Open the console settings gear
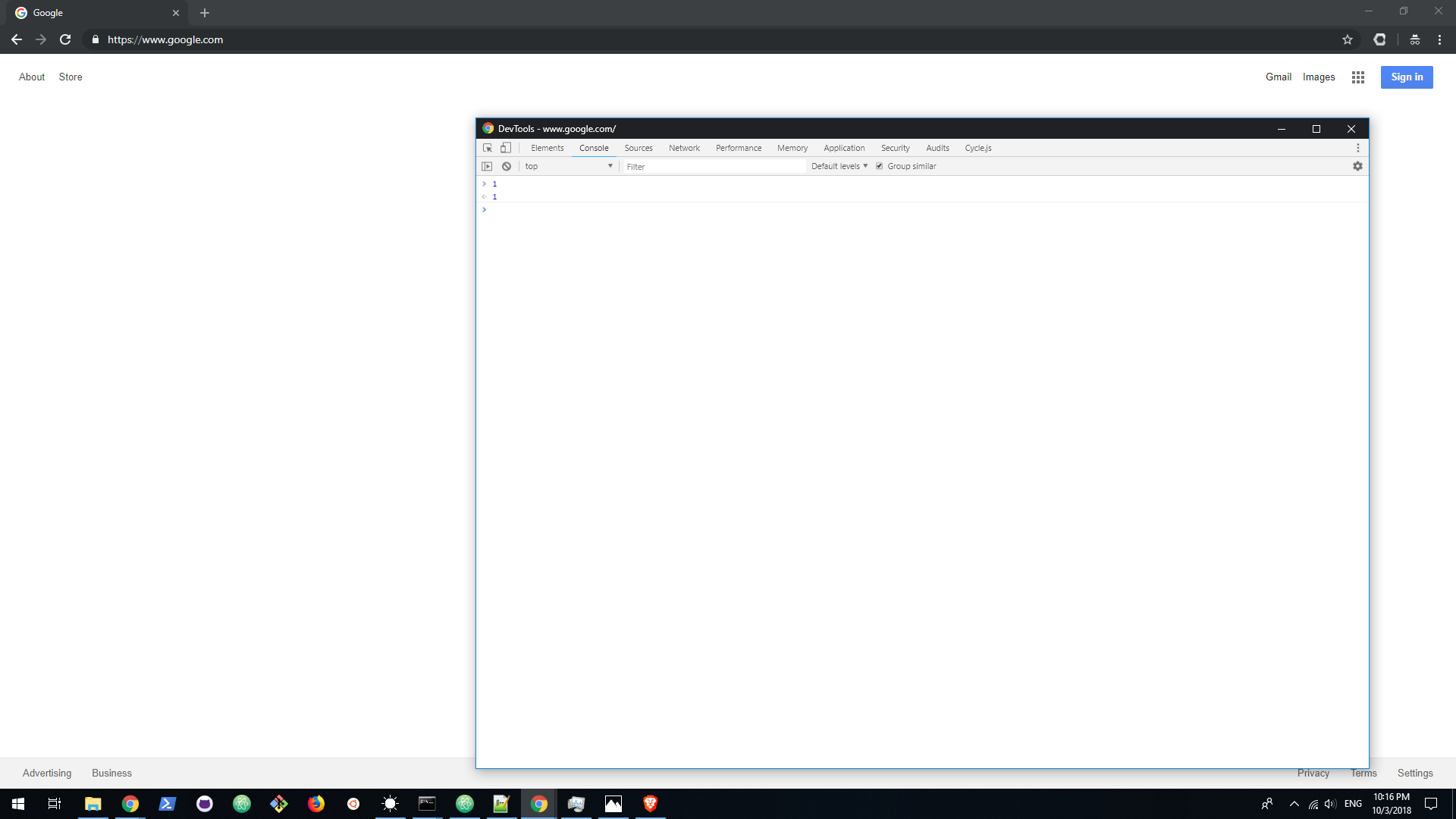Screen dimensions: 1456x819 pos(1357,166)
